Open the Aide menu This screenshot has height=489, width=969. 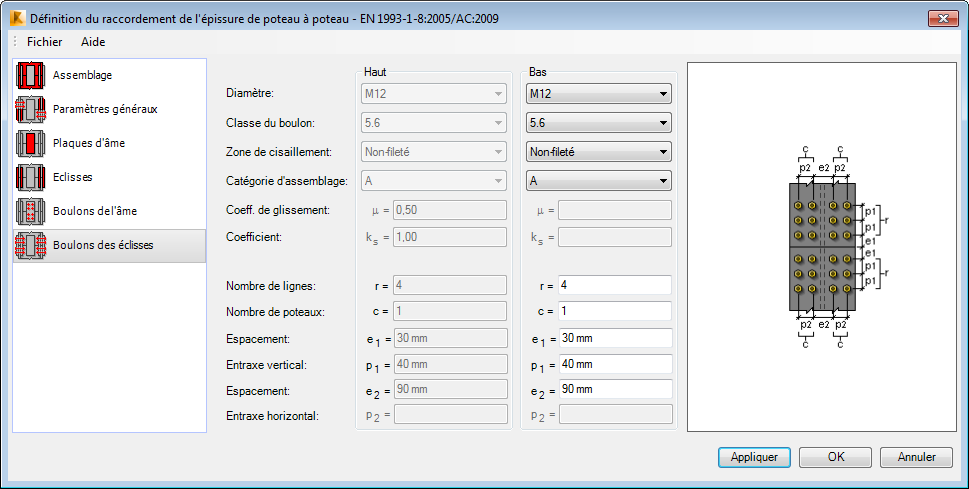(x=93, y=42)
